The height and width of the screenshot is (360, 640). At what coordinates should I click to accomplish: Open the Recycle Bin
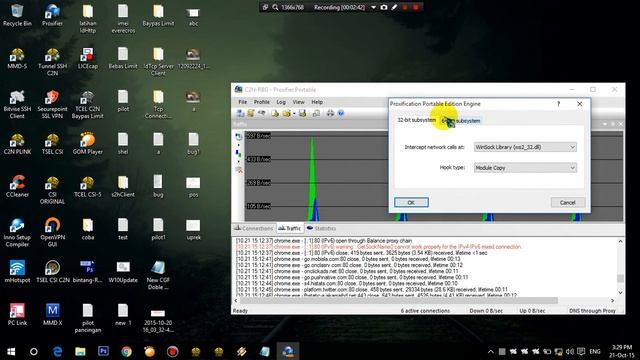coord(17,15)
